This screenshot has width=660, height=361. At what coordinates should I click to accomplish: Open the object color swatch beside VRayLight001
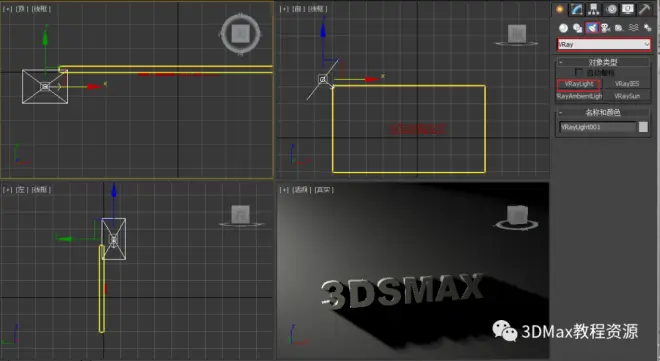[643, 127]
